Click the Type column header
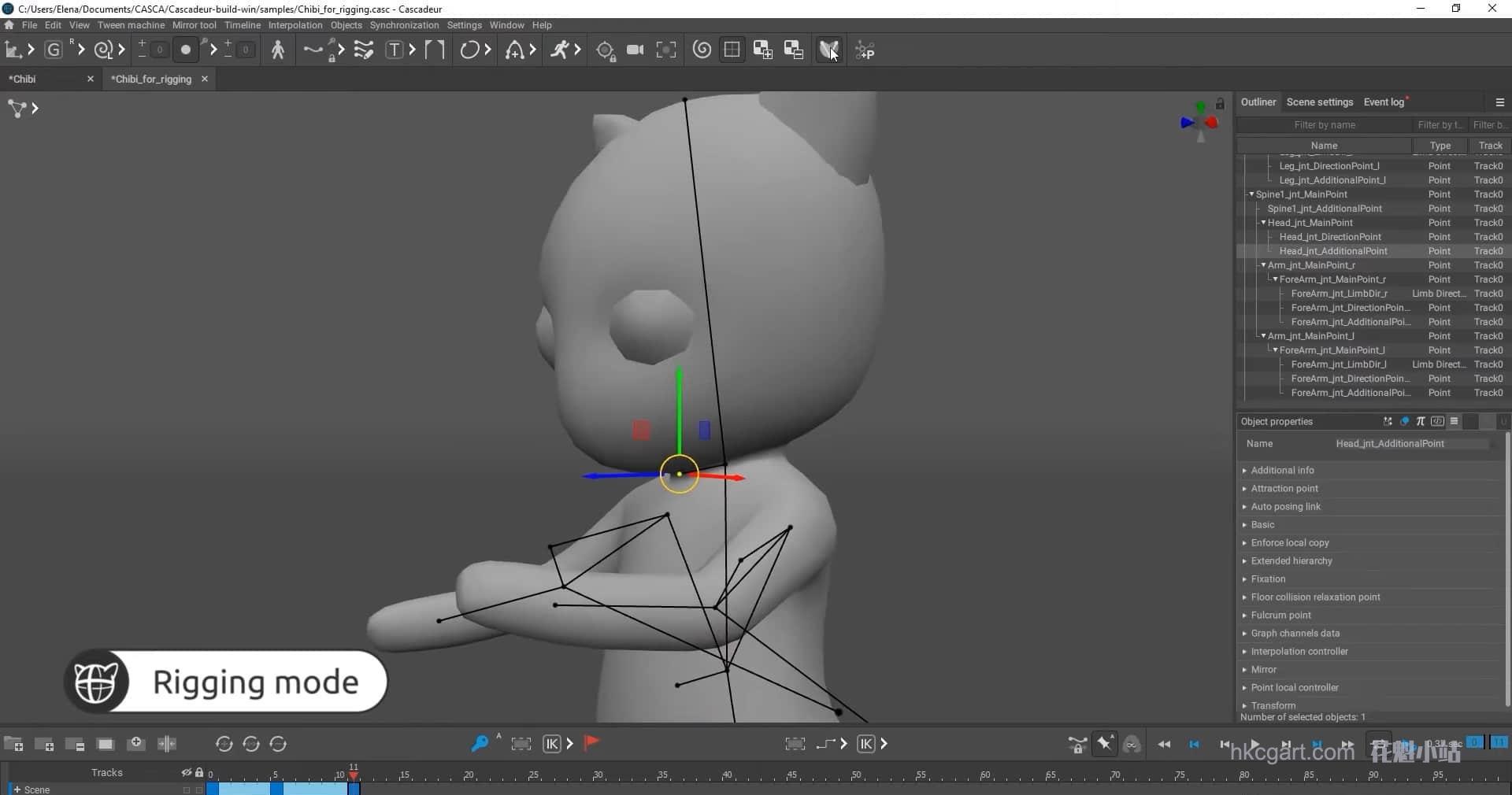 (x=1440, y=146)
